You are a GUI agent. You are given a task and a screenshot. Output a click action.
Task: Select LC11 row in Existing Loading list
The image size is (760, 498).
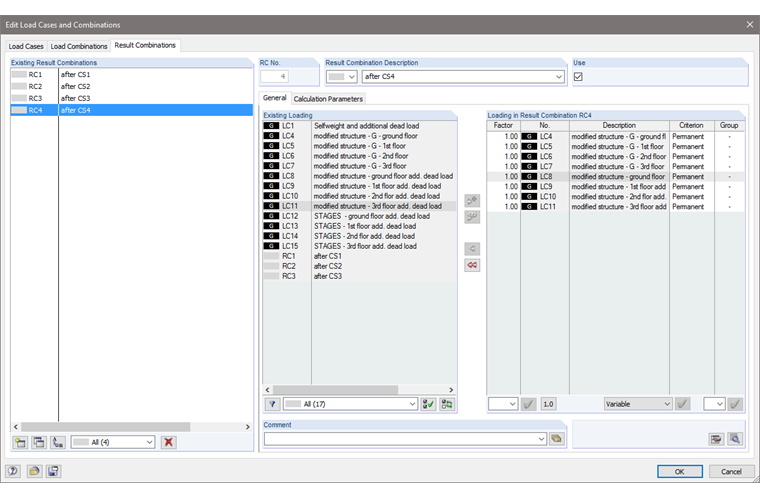pos(359,206)
